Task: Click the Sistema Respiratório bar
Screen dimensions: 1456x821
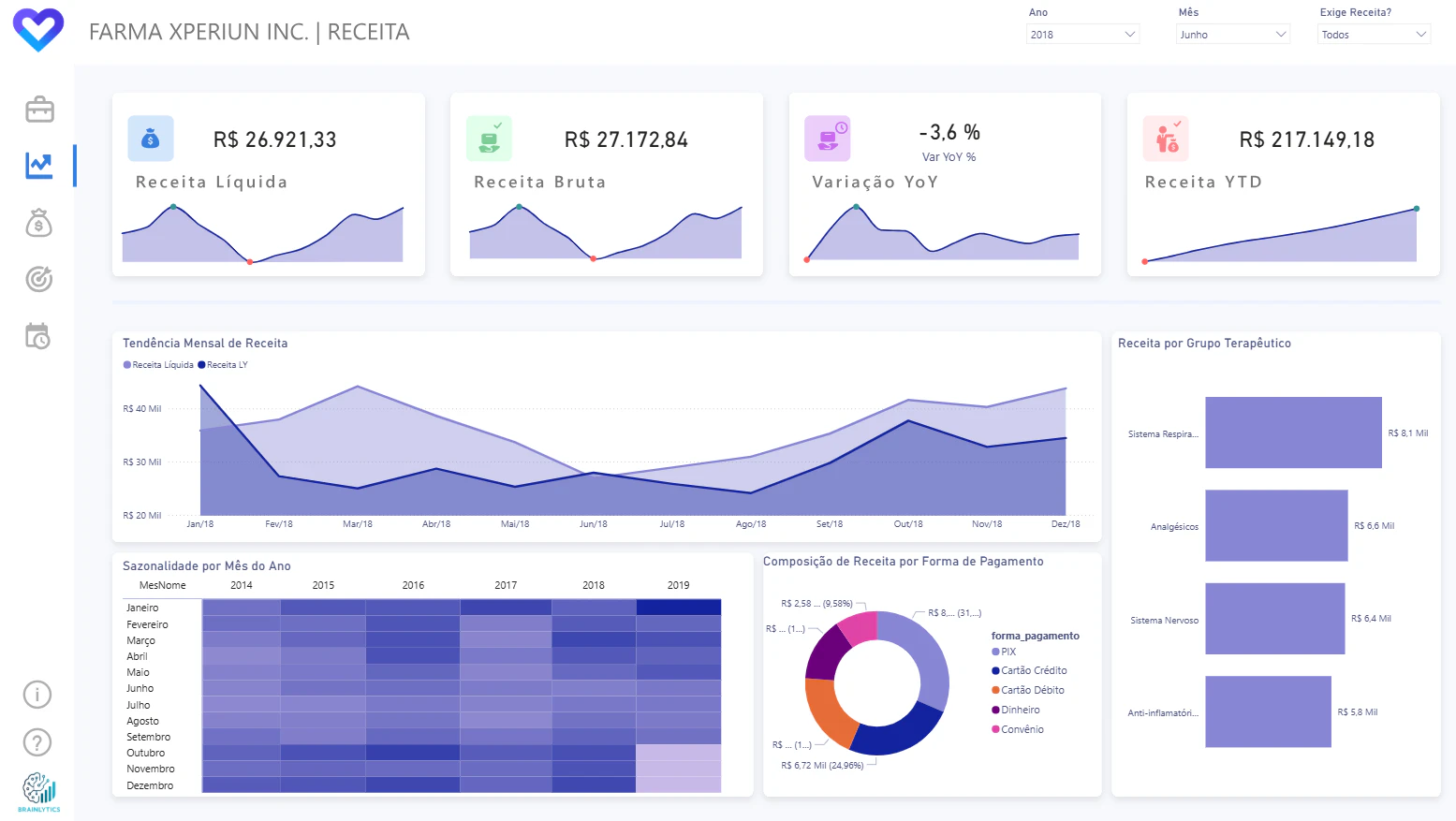Action: 1293,432
